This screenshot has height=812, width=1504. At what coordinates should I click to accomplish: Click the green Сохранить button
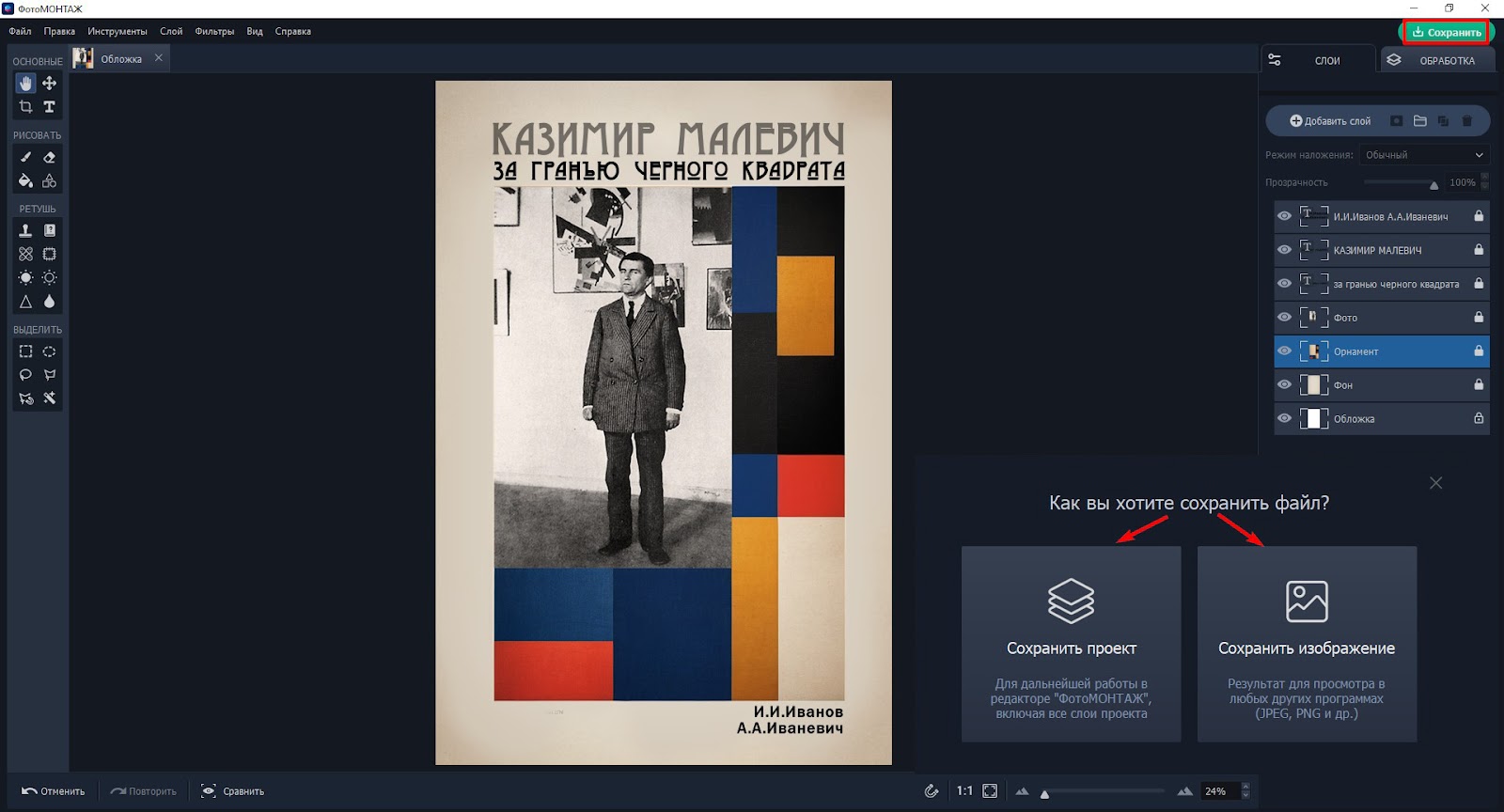tap(1446, 32)
